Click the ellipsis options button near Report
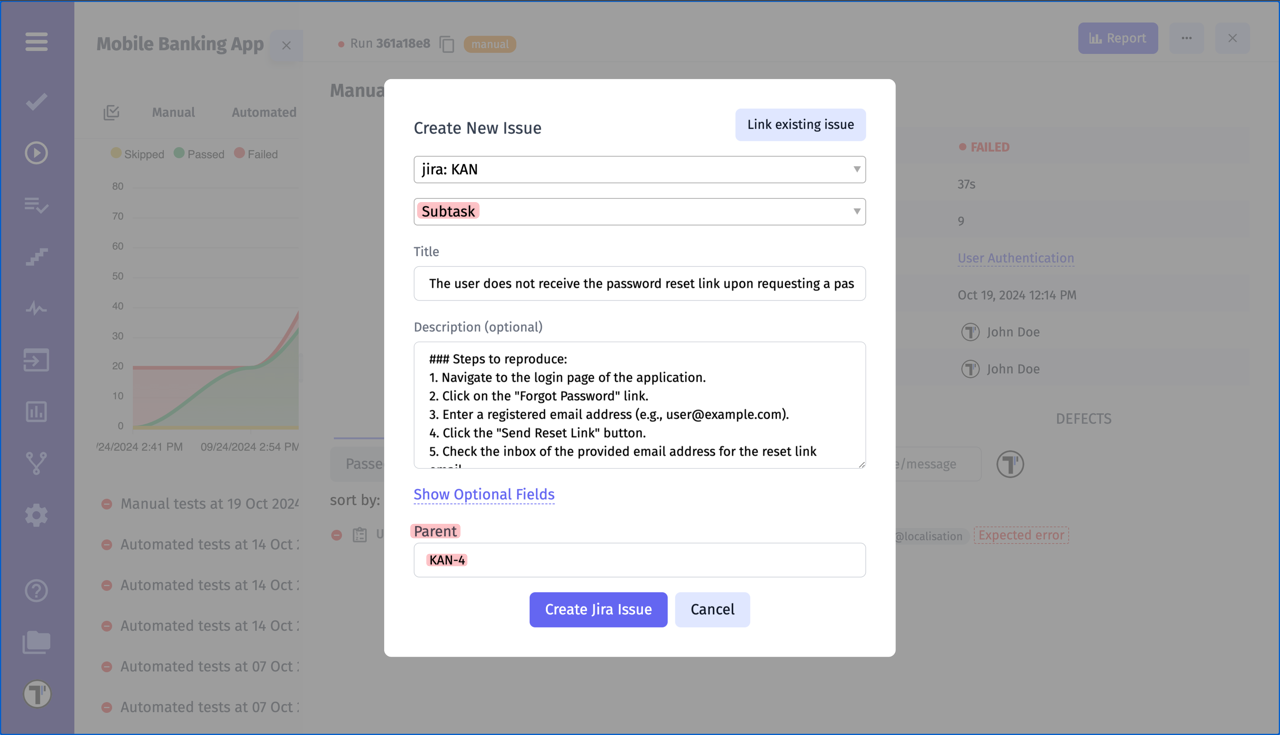This screenshot has width=1280, height=735. tap(1186, 38)
